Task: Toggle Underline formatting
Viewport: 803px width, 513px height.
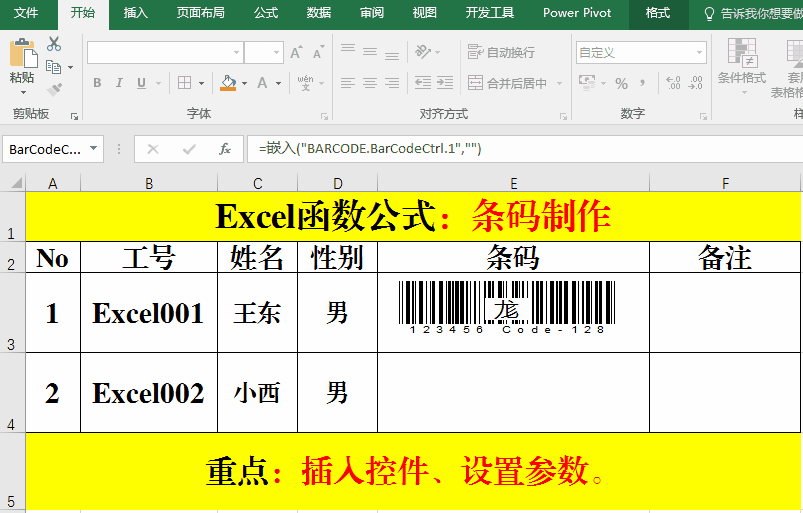Action: pyautogui.click(x=141, y=83)
